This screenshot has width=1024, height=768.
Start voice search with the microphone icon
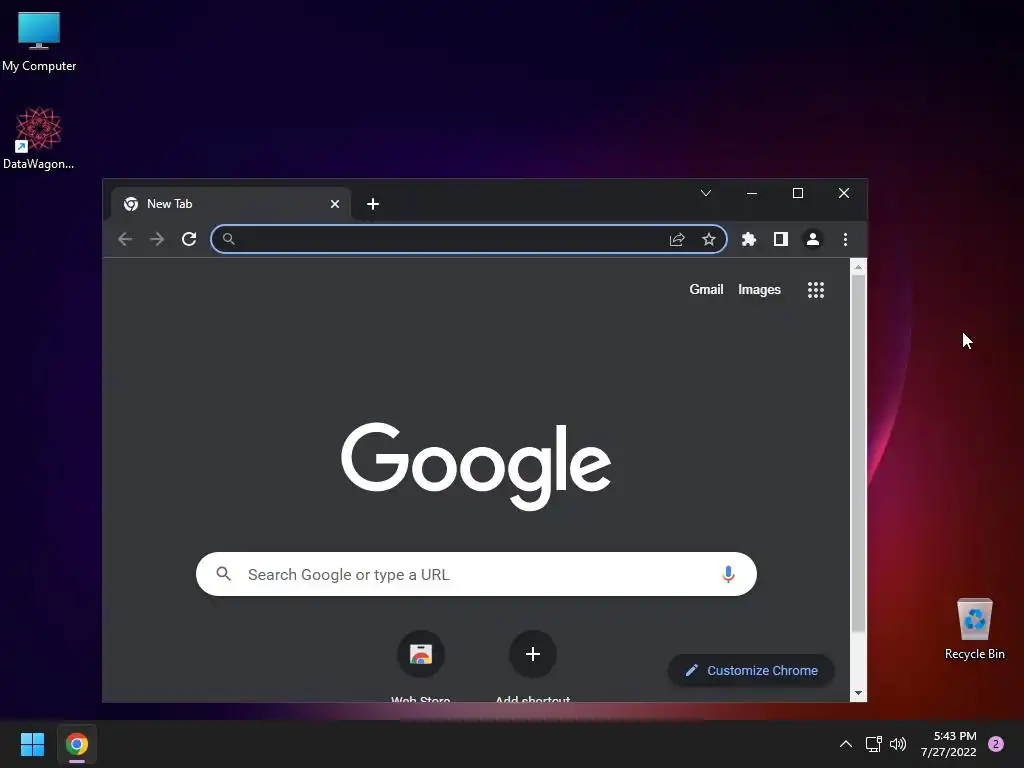pos(728,574)
